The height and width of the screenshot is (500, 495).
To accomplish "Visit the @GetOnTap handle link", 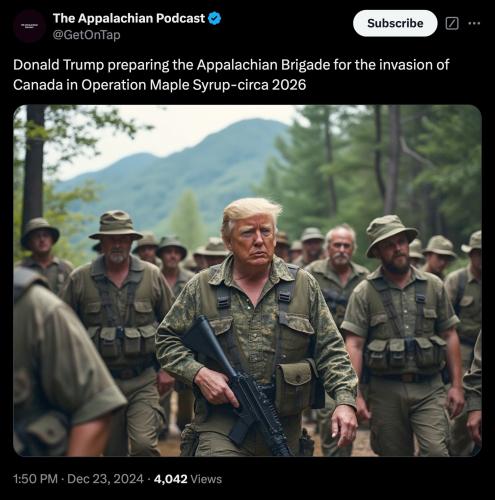I will point(87,35).
